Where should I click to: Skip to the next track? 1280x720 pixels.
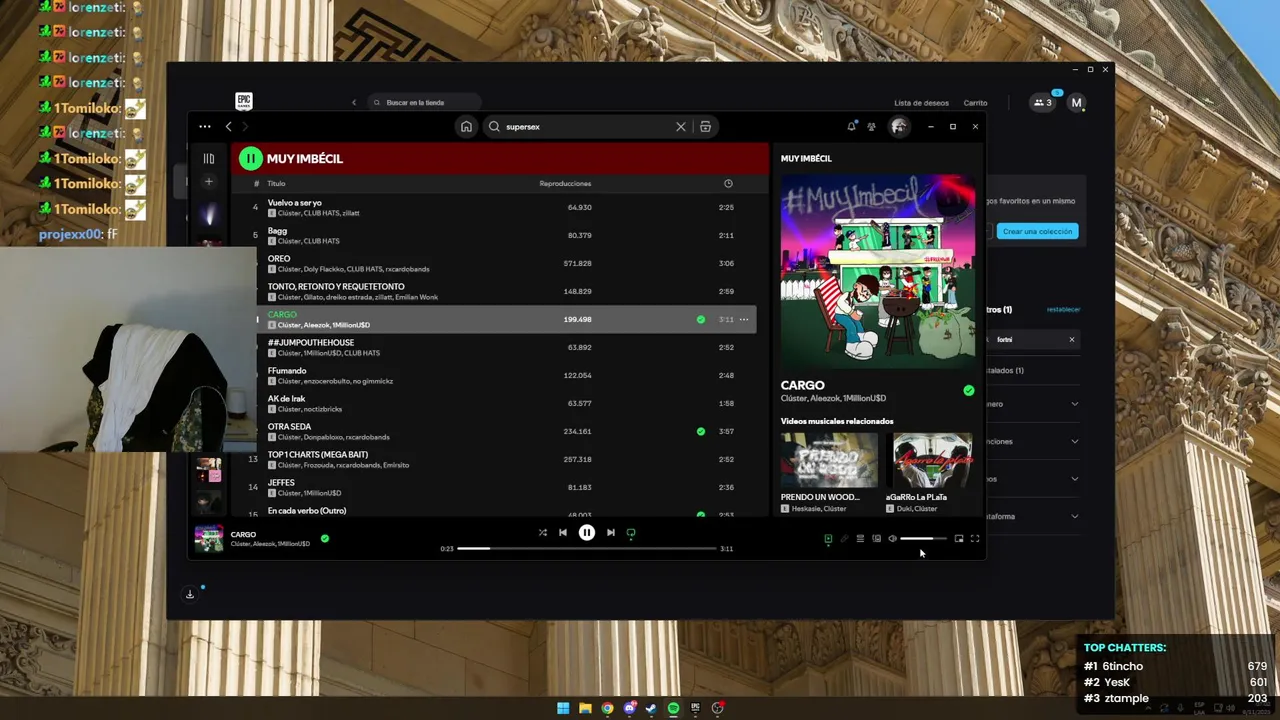(x=611, y=533)
